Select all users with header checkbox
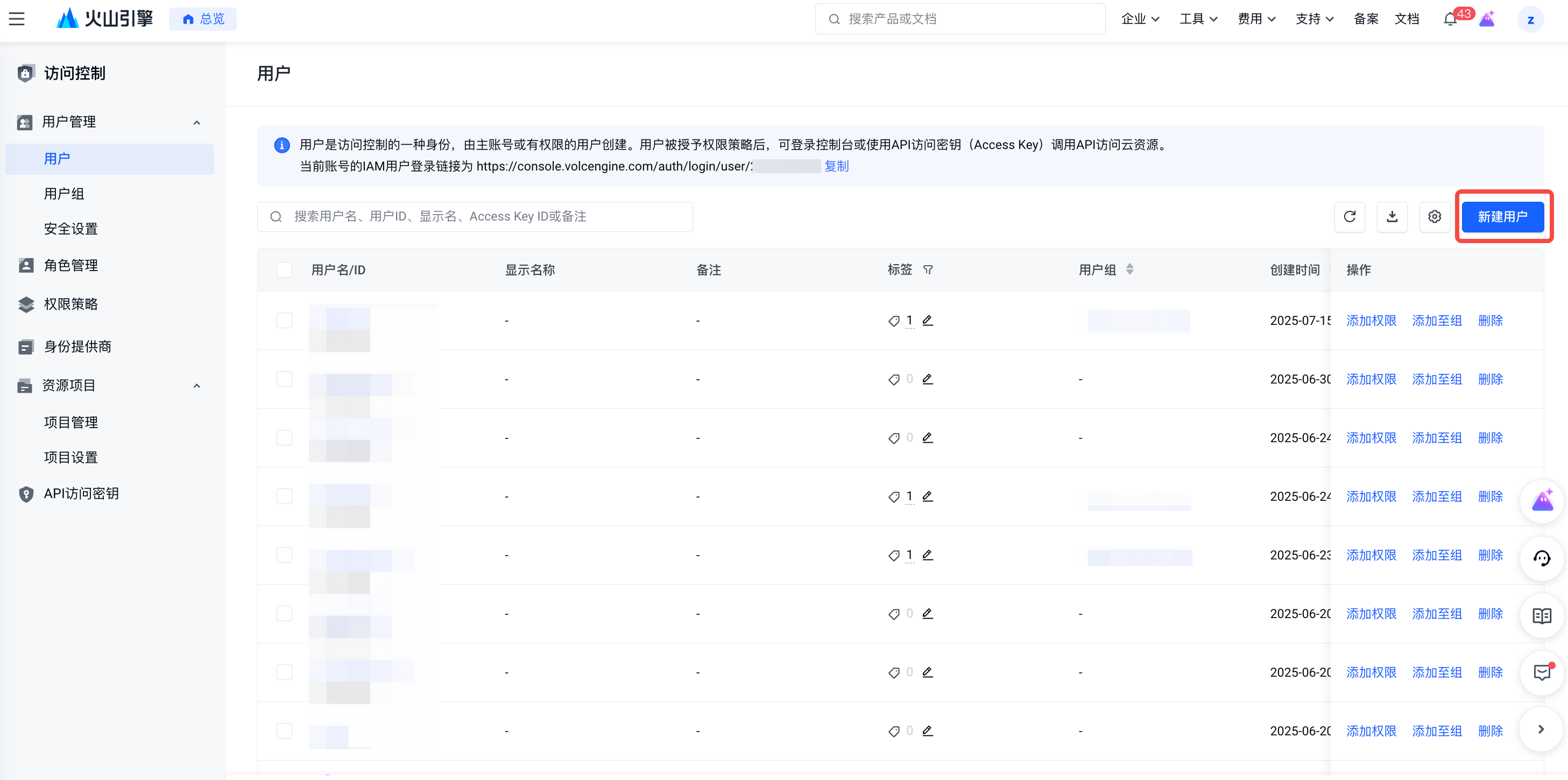This screenshot has height=780, width=1568. (x=284, y=270)
